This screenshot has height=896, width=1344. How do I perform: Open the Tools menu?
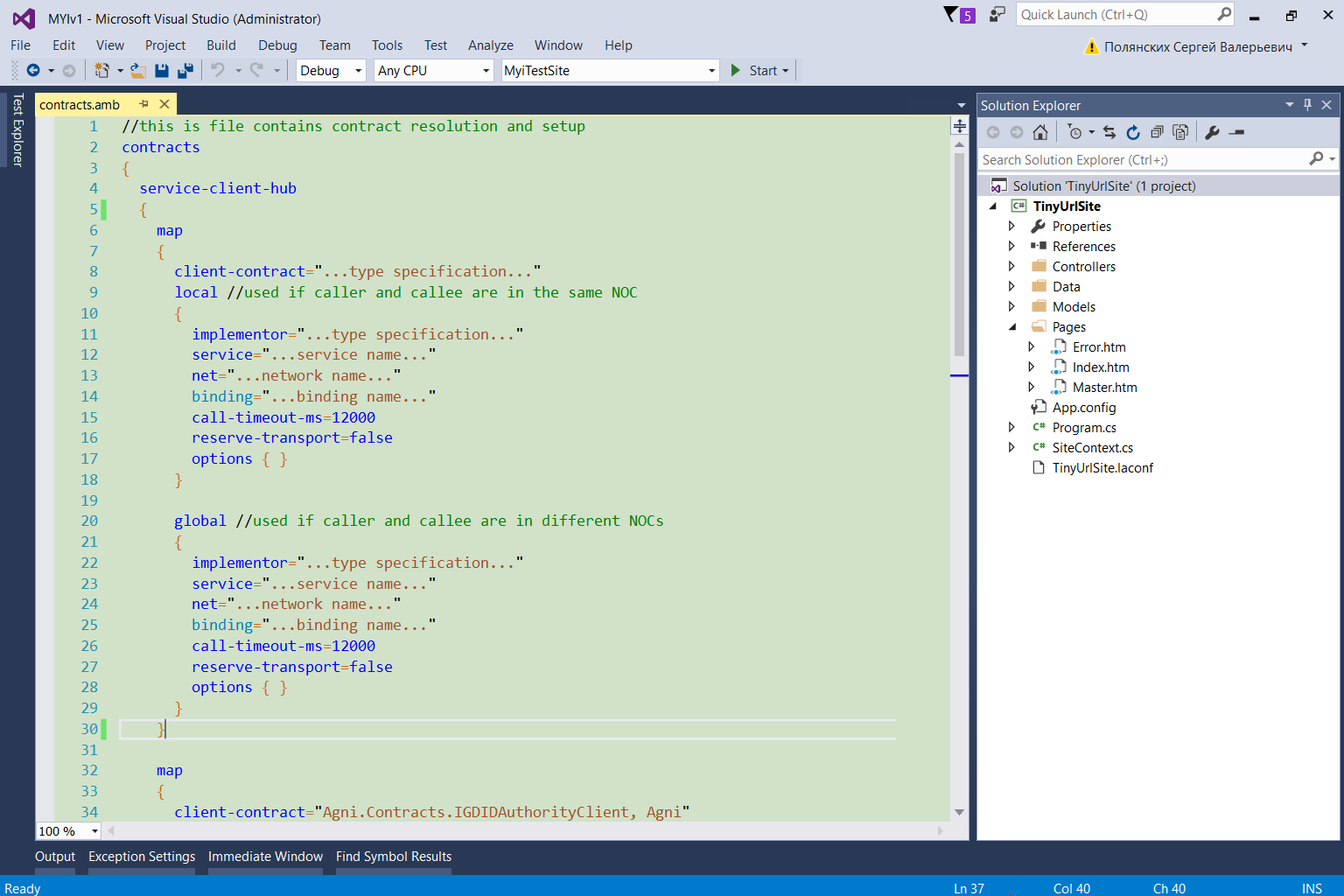click(387, 45)
